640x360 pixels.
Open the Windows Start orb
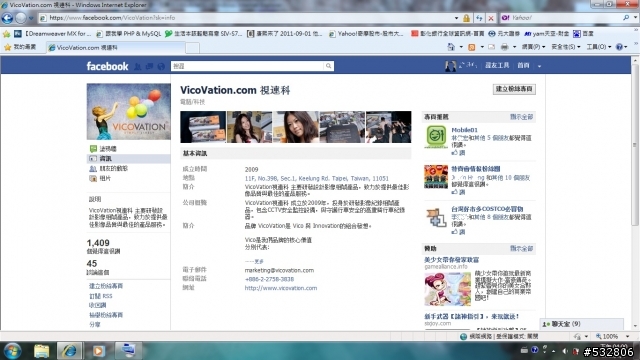coord(12,351)
